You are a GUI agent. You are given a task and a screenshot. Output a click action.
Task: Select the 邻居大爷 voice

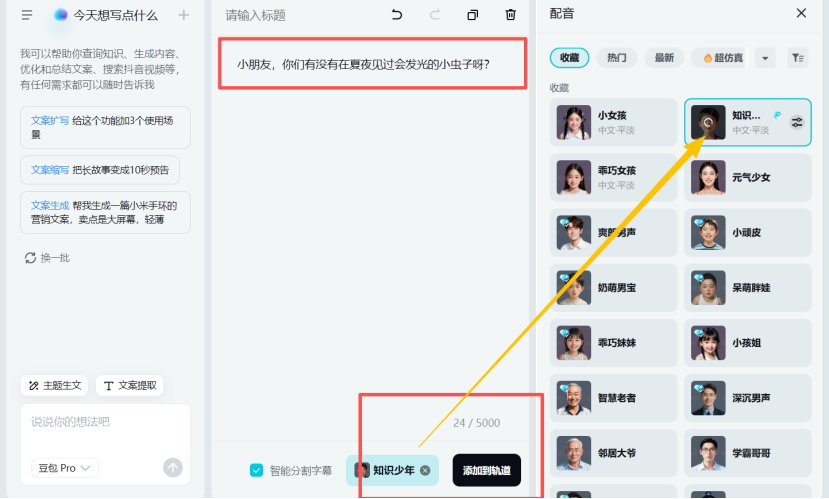click(613, 453)
